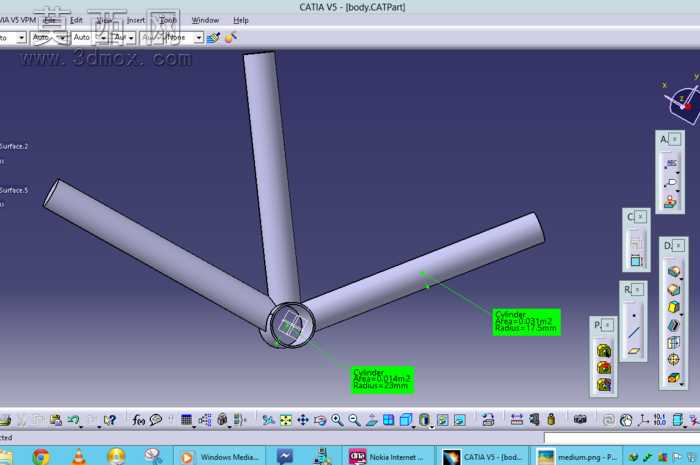Open the Formula f(x) tool
The height and width of the screenshot is (465, 700).
(x=138, y=419)
